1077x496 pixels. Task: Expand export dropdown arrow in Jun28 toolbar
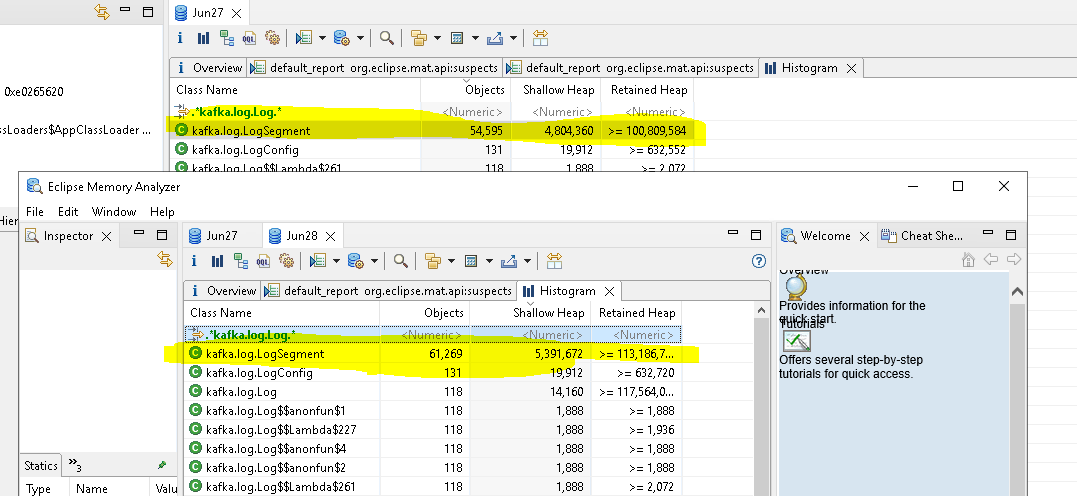(x=528, y=261)
